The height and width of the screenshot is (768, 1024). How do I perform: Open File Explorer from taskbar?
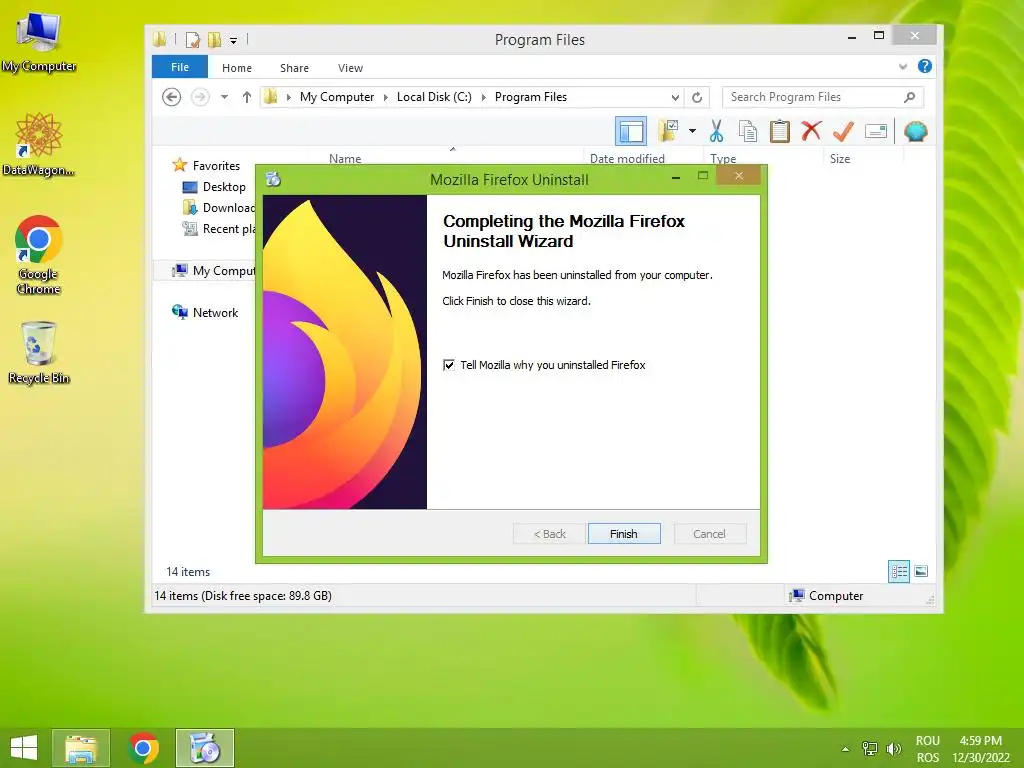[x=81, y=748]
